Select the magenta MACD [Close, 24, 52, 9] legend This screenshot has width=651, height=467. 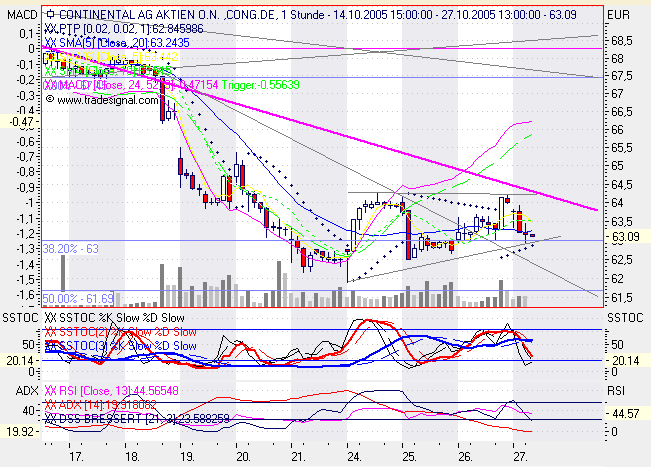[x=130, y=85]
